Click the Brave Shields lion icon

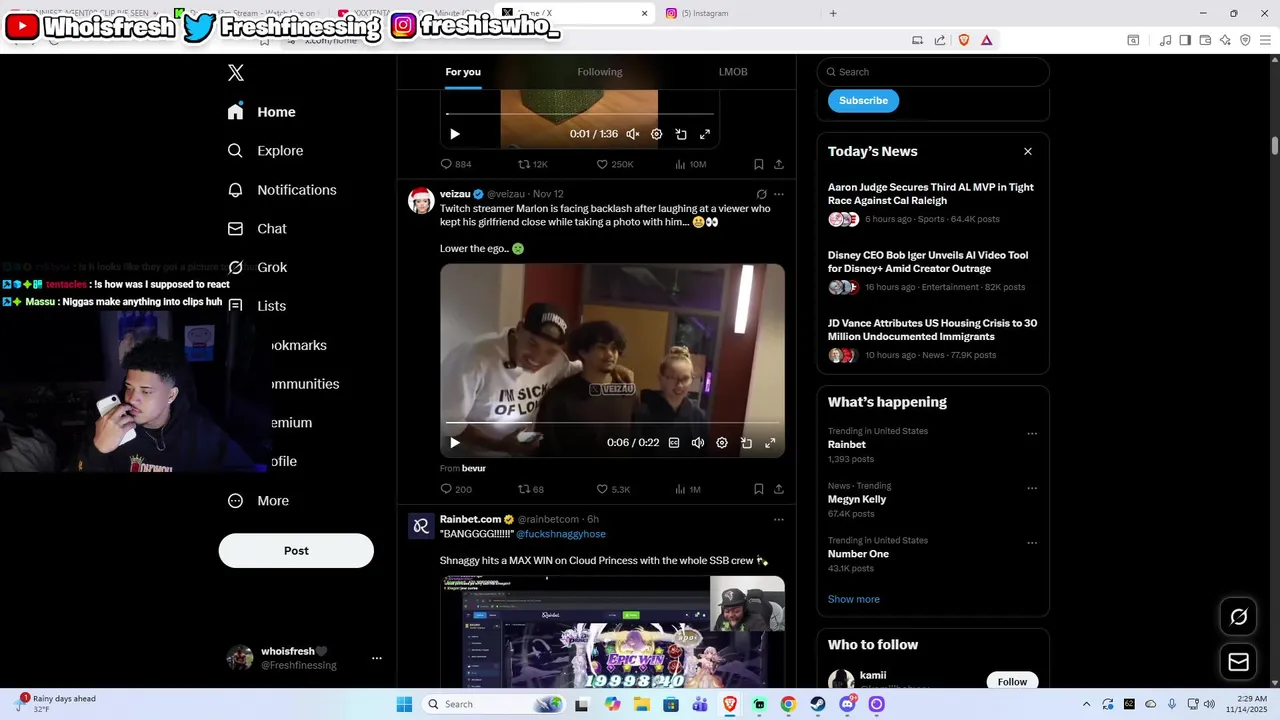click(x=964, y=40)
